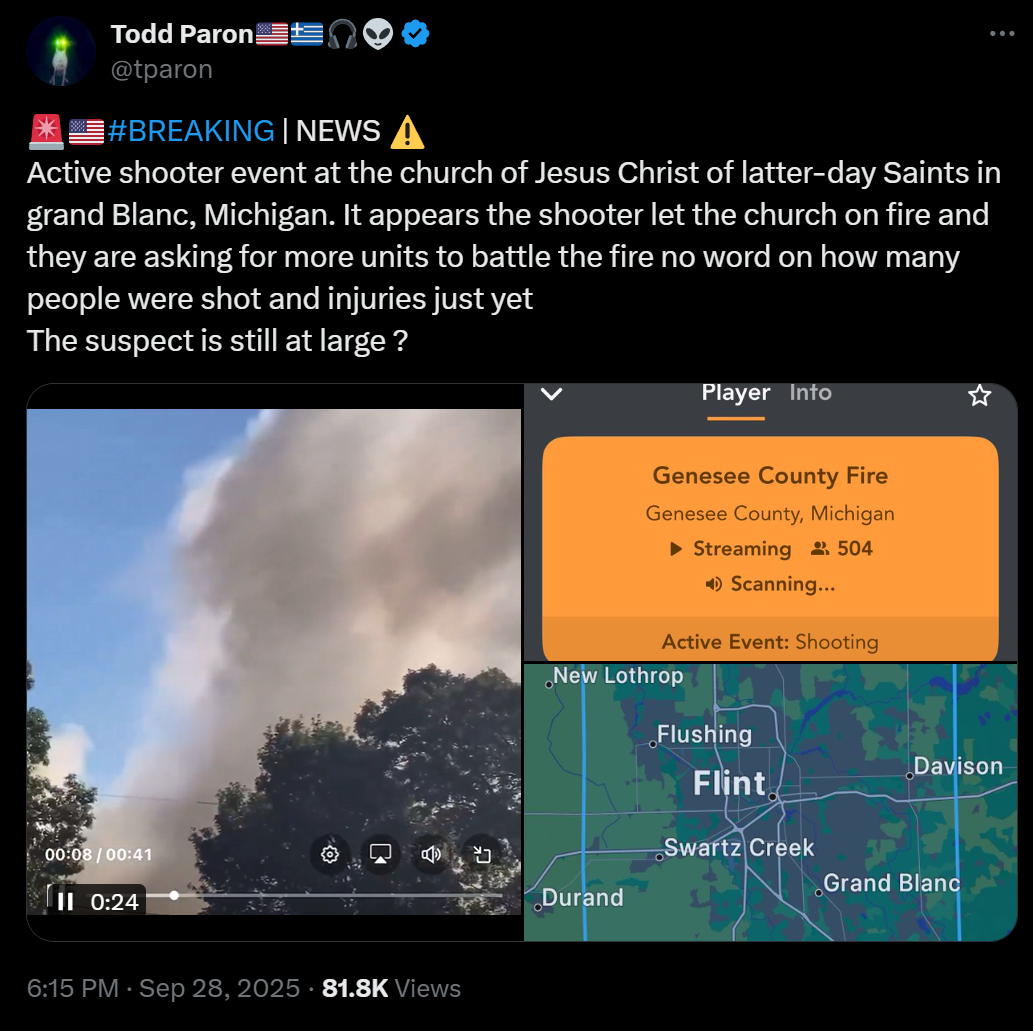Collapse the player with down chevron
Screen dimensions: 1033x1031
coord(551,394)
